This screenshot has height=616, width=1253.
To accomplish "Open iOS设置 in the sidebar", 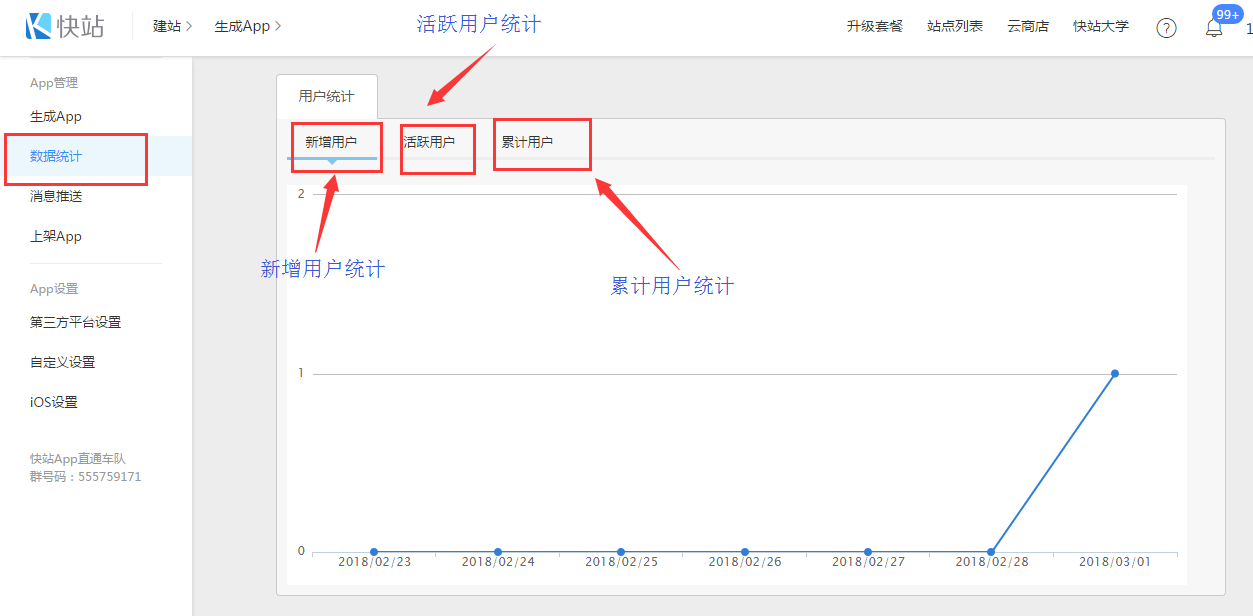I will pos(53,403).
